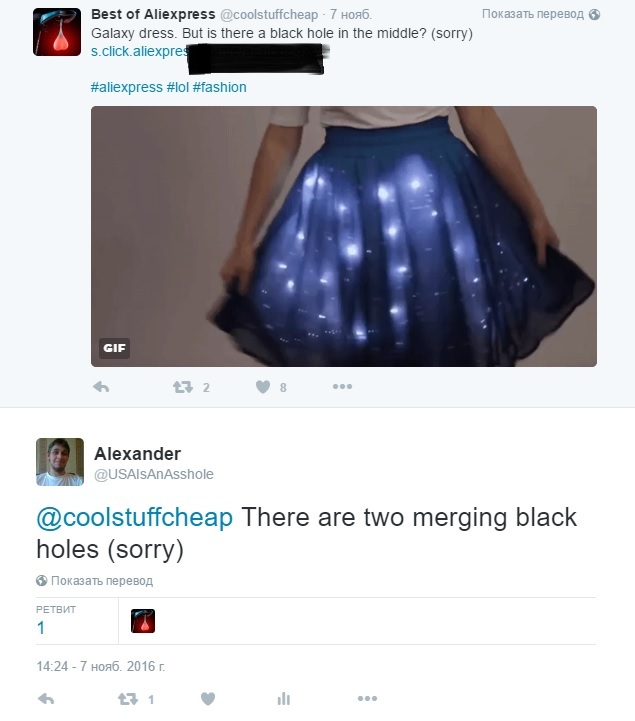Viewport: 635px width, 721px height.
Task: Open the #fashion hashtag
Action: pyautogui.click(x=219, y=87)
